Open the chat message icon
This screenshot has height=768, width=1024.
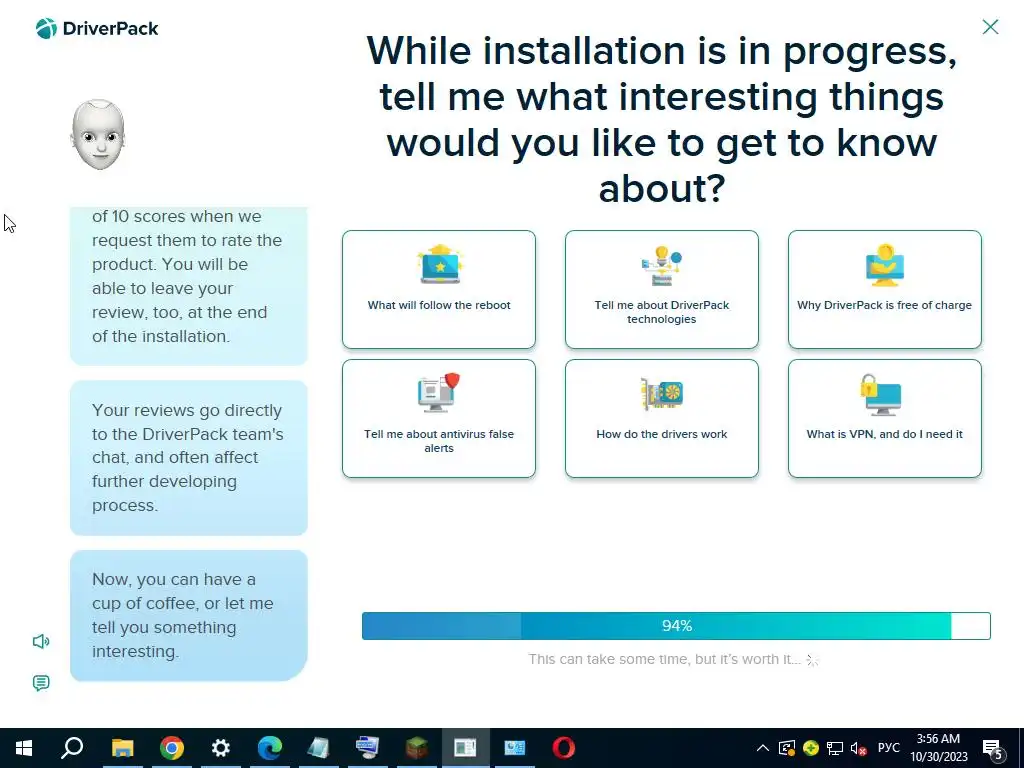pyautogui.click(x=41, y=683)
